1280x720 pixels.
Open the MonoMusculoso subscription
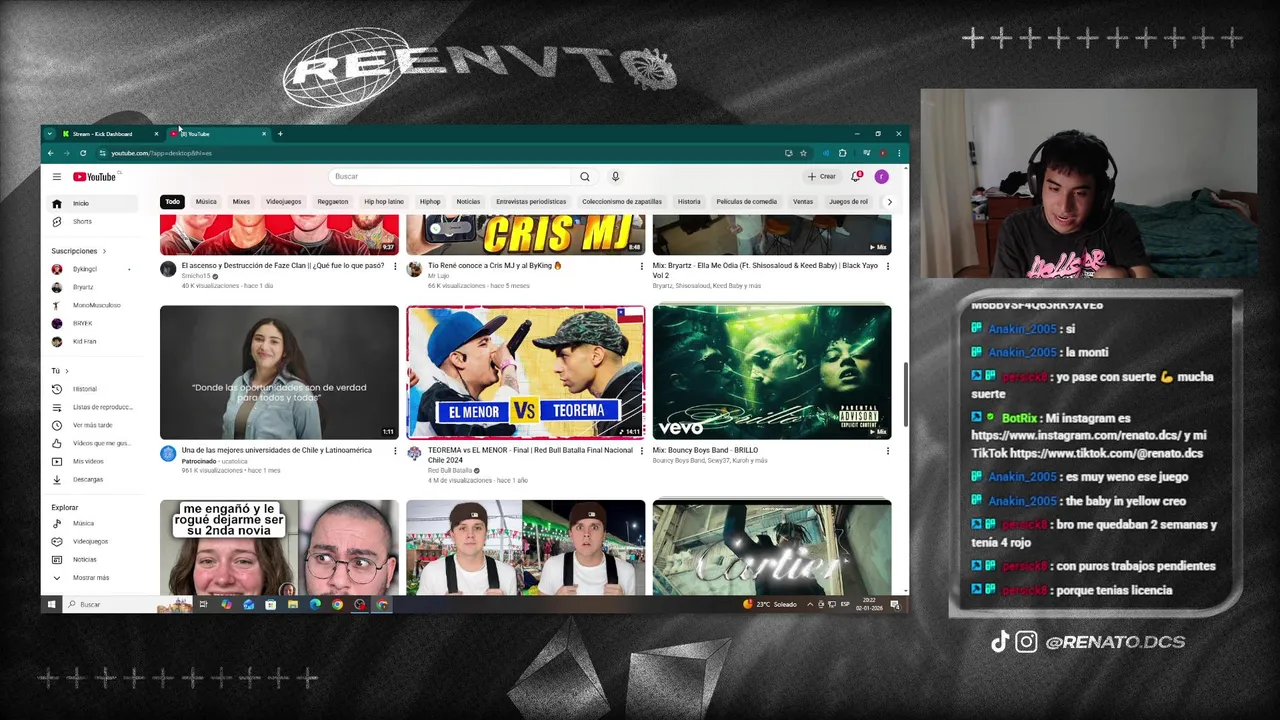[91, 305]
